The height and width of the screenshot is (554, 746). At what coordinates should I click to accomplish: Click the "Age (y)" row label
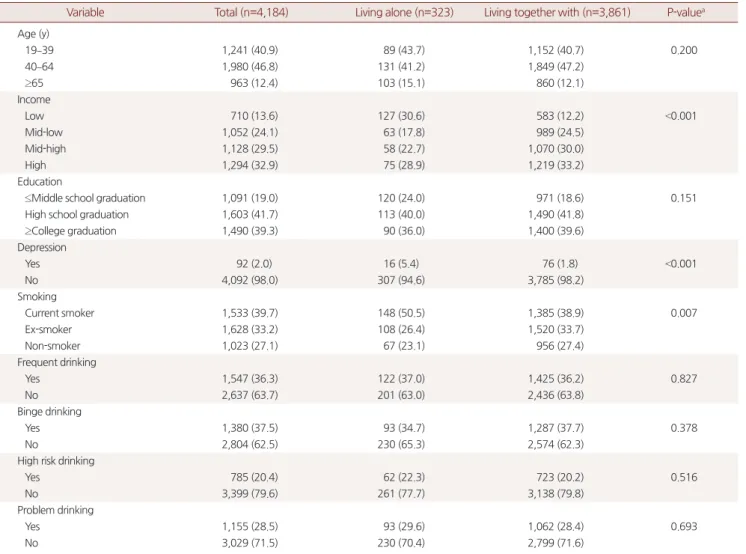pos(33,34)
